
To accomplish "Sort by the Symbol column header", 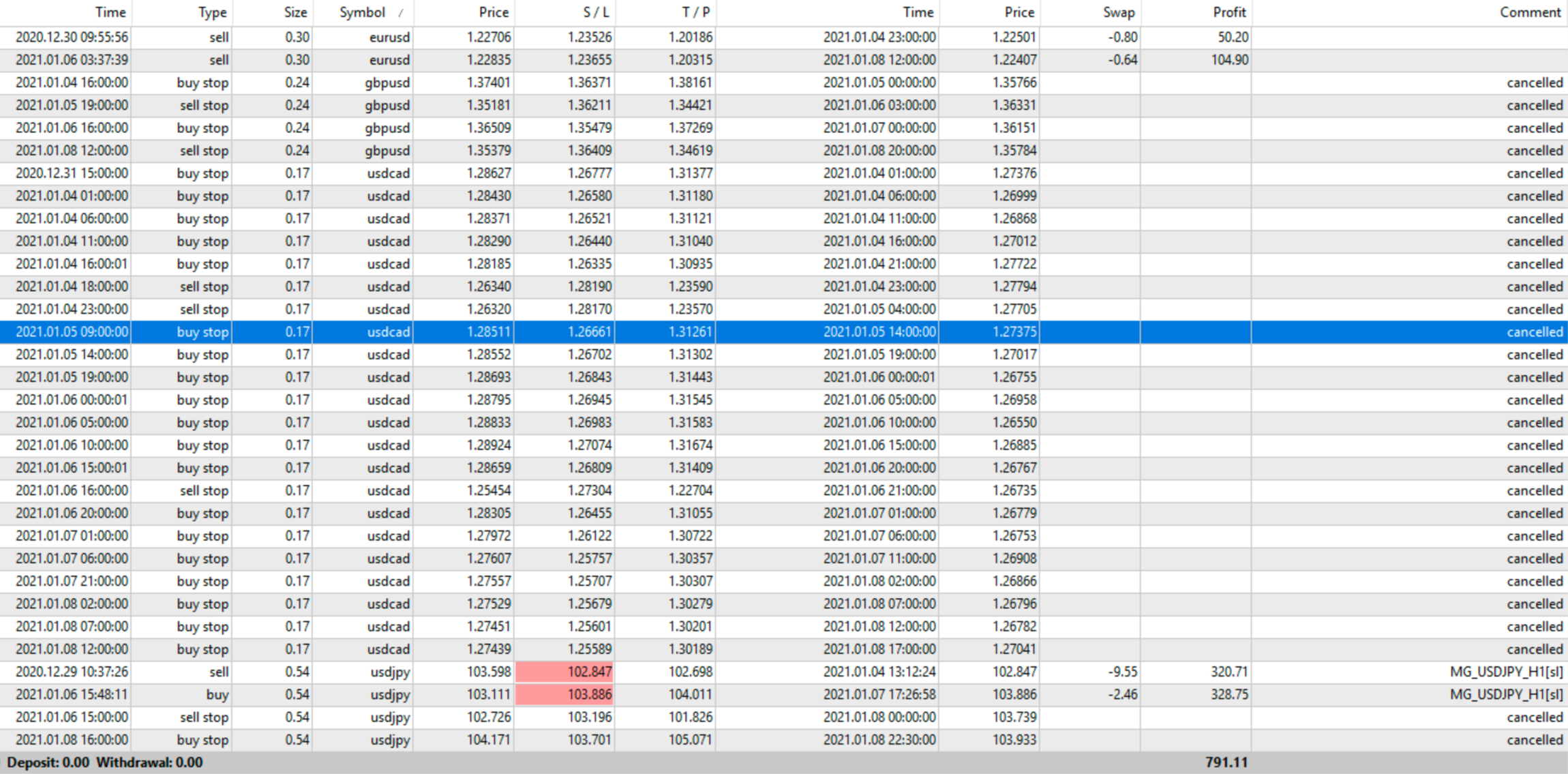I will [x=363, y=12].
